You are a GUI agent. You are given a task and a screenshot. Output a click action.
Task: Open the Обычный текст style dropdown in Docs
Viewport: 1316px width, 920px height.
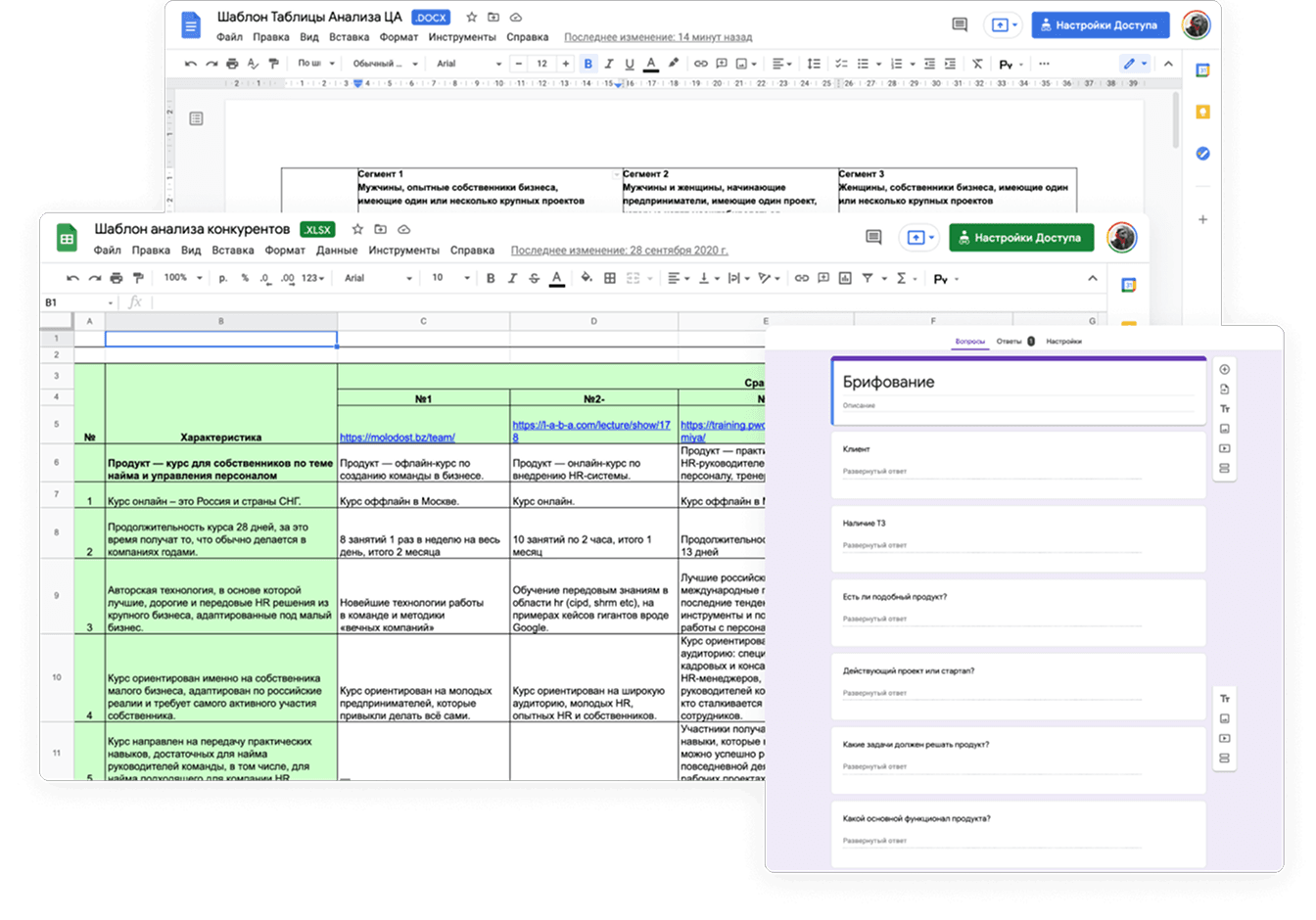(x=386, y=64)
